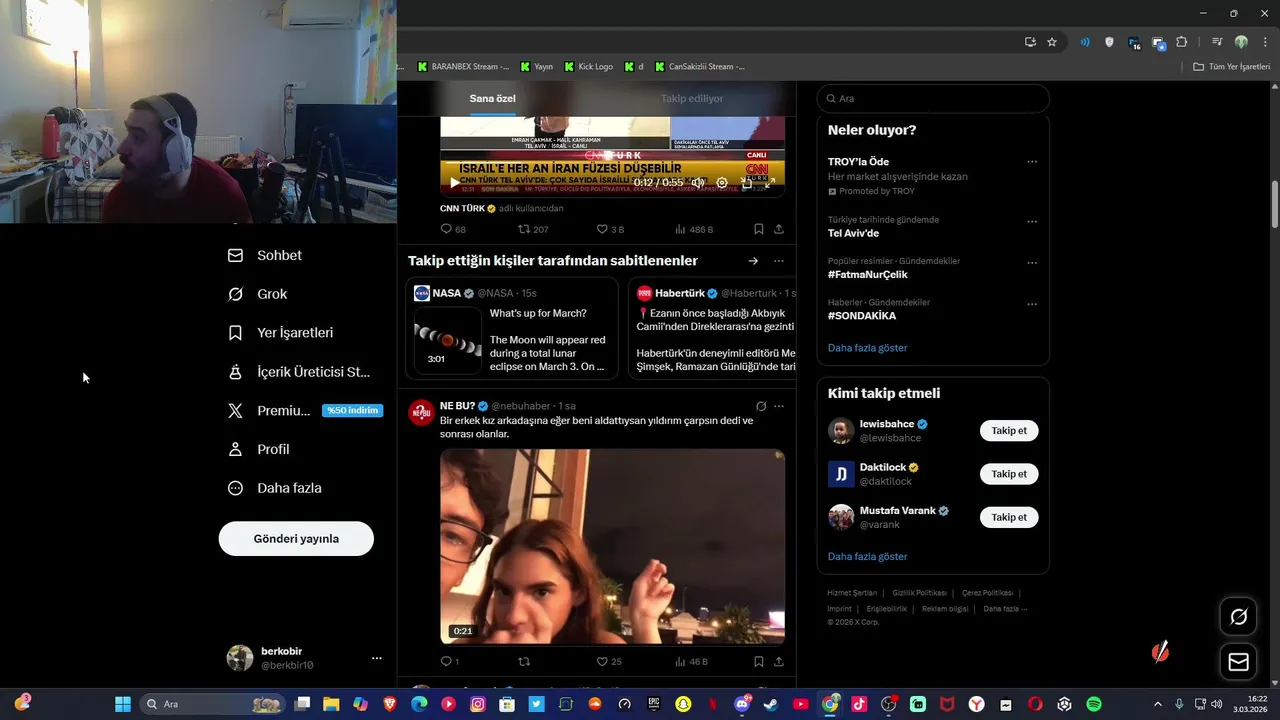This screenshot has width=1280, height=720.
Task: Open Windows Start menu
Action: pos(123,704)
